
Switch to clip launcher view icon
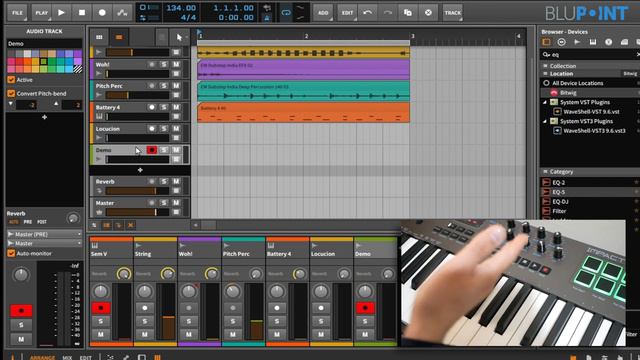[99, 37]
